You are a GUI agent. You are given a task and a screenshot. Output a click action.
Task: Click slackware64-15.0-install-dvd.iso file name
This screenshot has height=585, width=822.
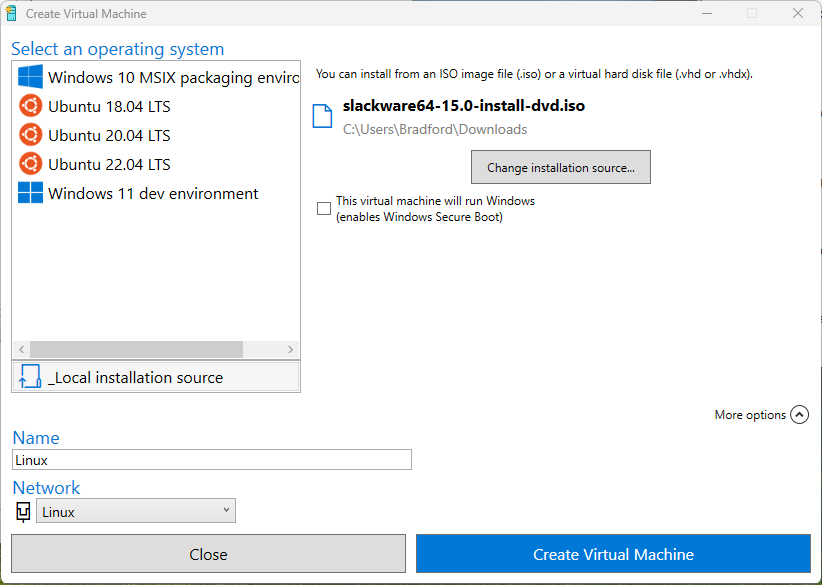[x=464, y=106]
